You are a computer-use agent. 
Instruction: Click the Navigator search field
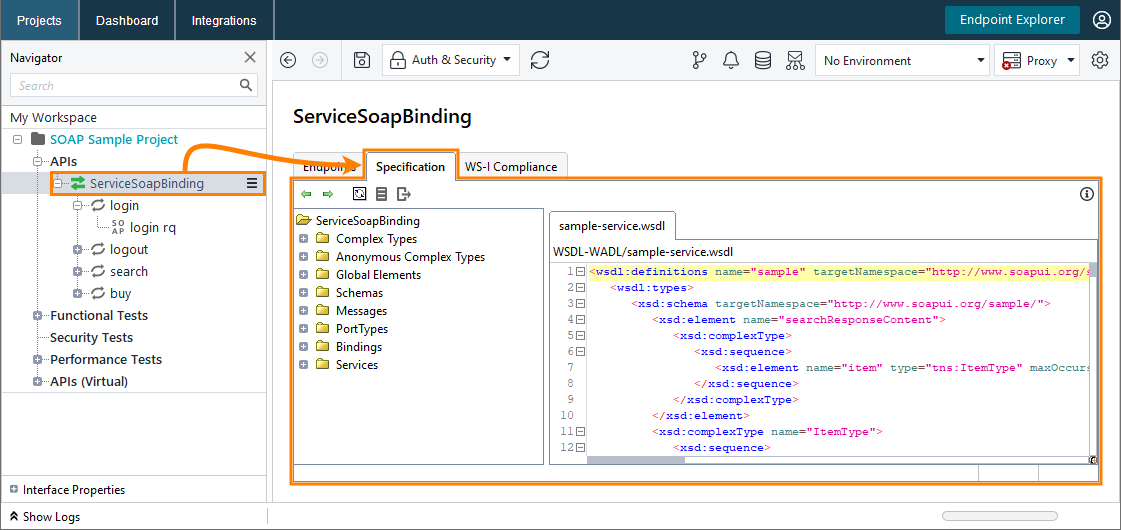click(x=125, y=86)
